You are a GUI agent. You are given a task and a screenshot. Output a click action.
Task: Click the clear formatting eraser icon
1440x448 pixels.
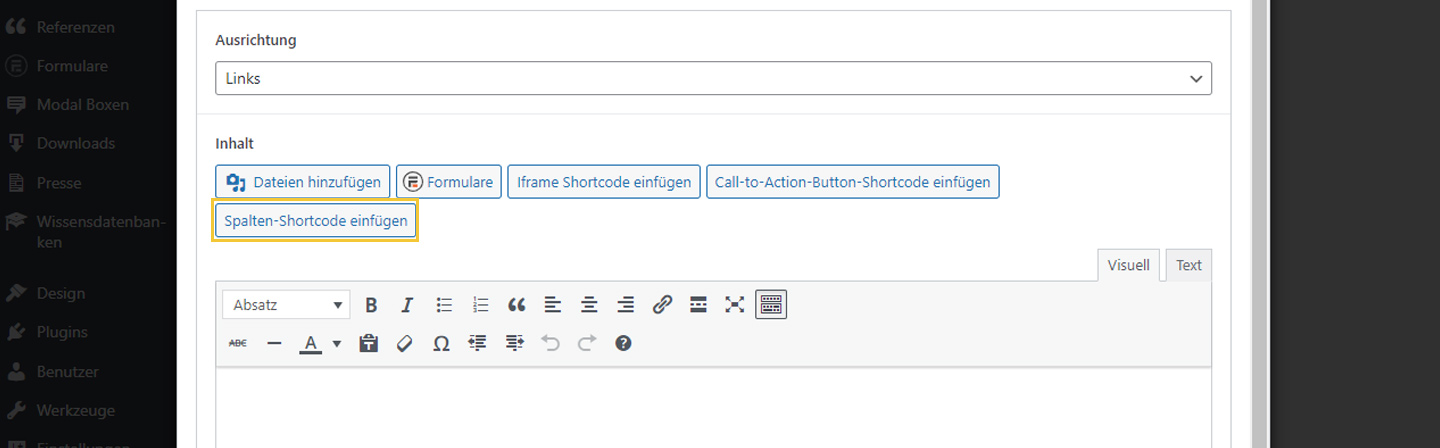coord(405,343)
